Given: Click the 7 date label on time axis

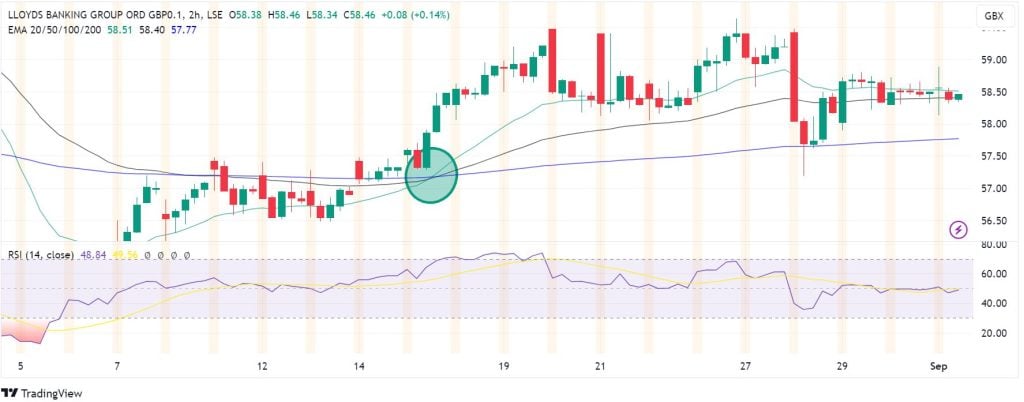Looking at the screenshot, I should (x=116, y=367).
